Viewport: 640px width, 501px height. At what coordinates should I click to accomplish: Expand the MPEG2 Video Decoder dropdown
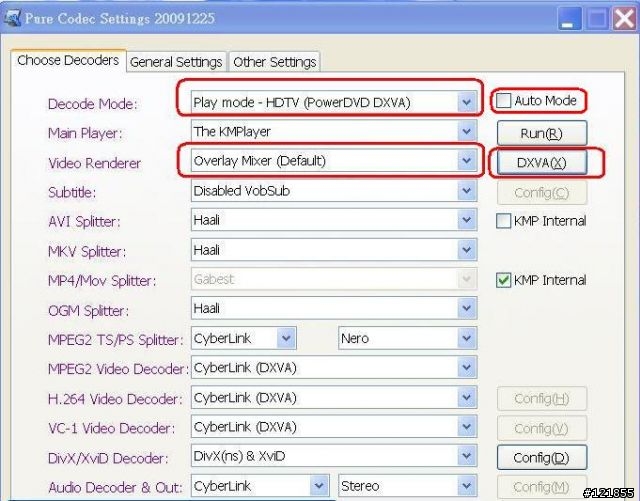[x=333, y=367]
